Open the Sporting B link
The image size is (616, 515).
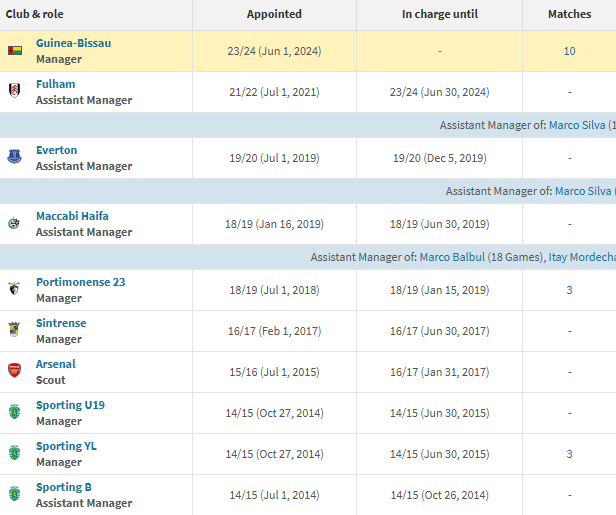64,487
